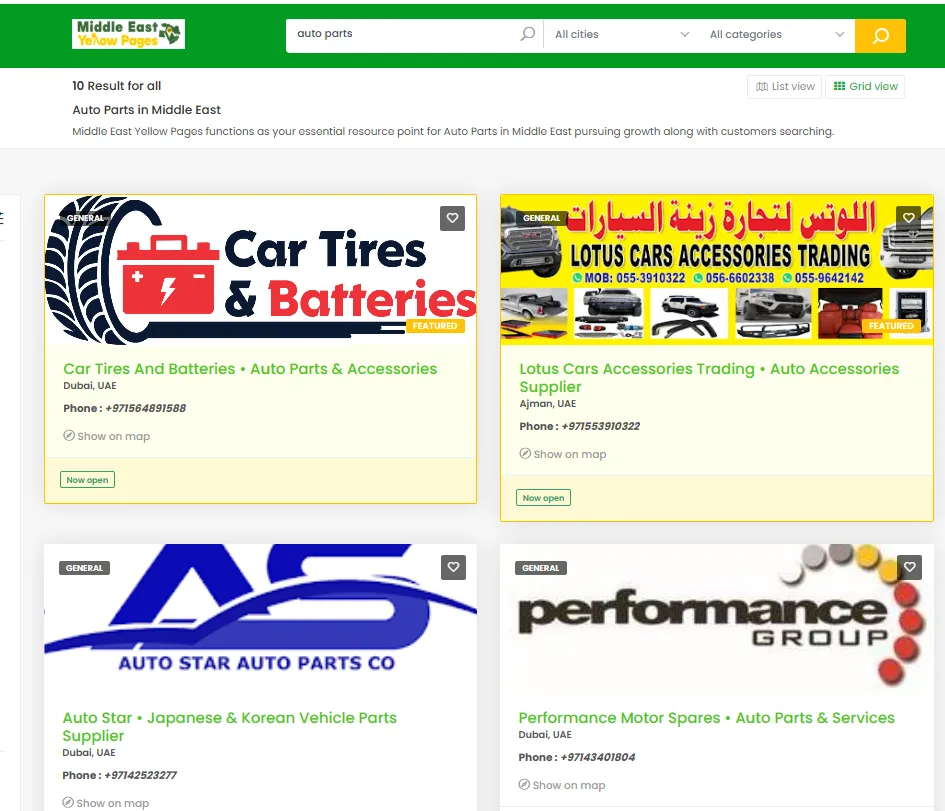Call phone number +97143401804

[x=597, y=757]
